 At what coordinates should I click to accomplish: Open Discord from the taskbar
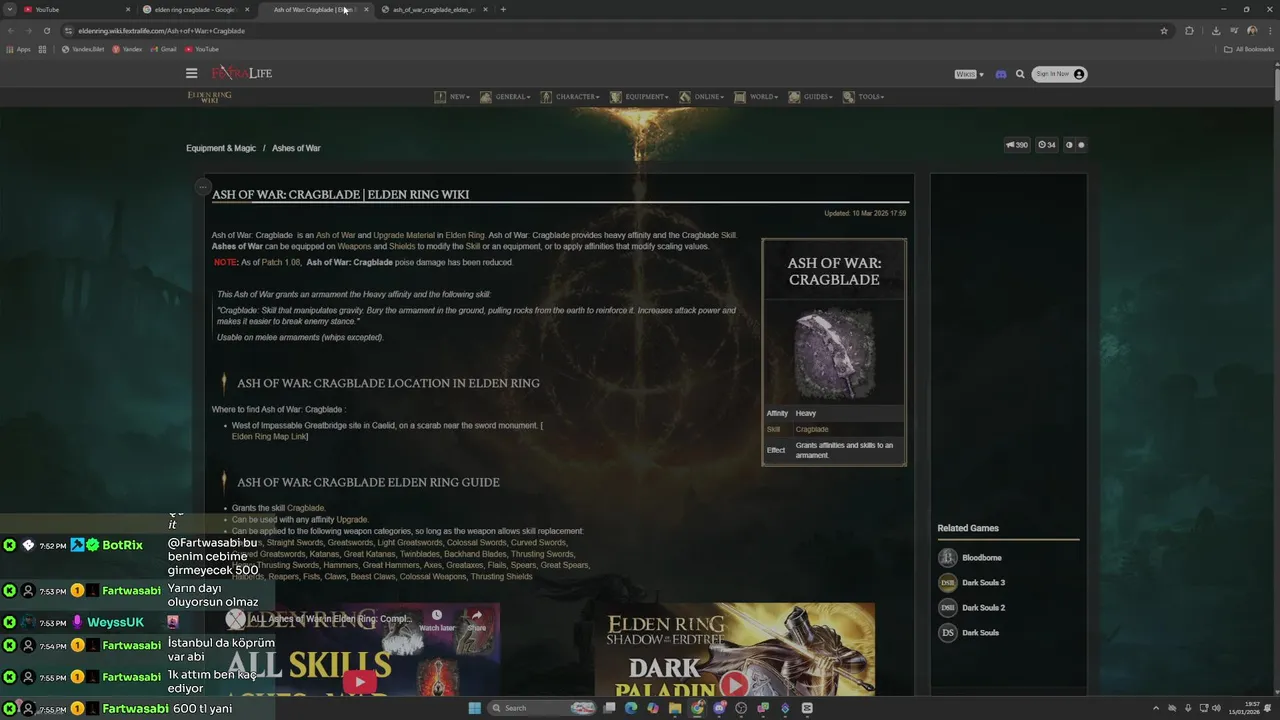click(x=719, y=708)
